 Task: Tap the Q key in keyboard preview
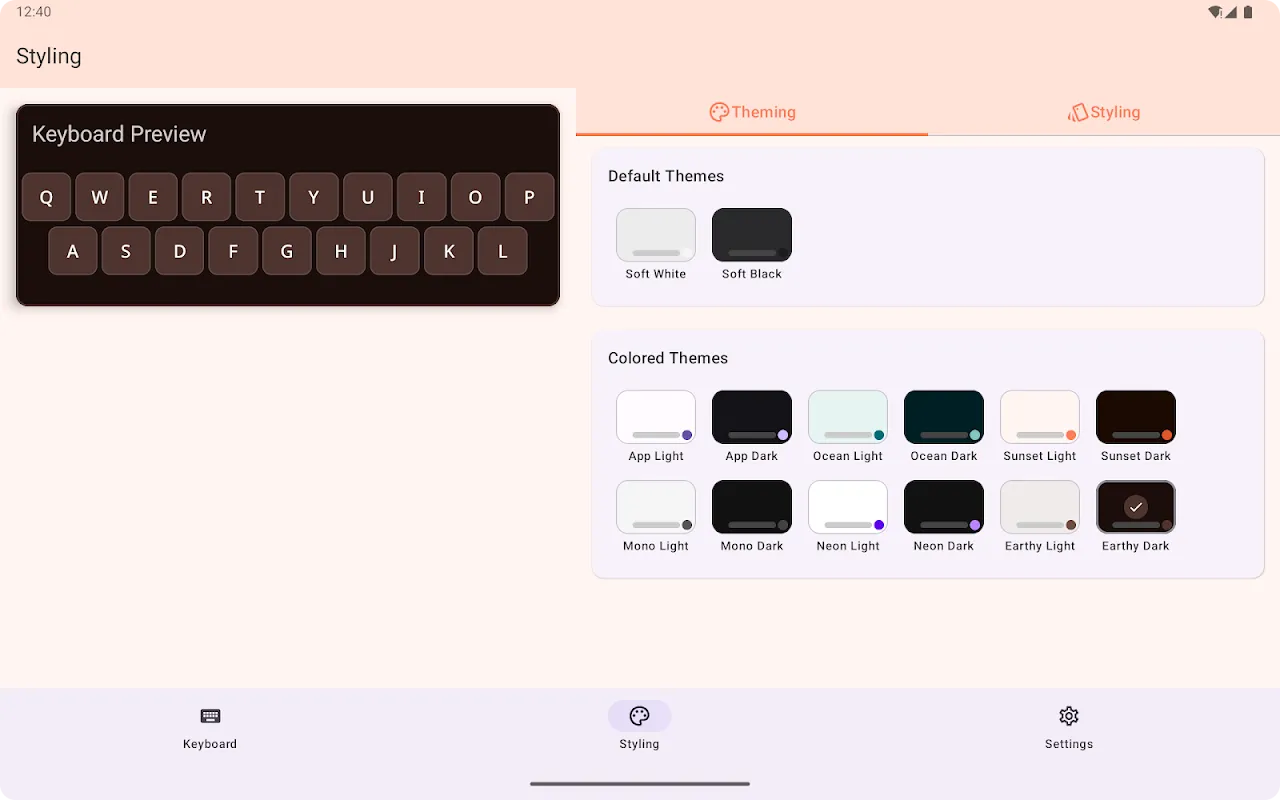coord(46,197)
